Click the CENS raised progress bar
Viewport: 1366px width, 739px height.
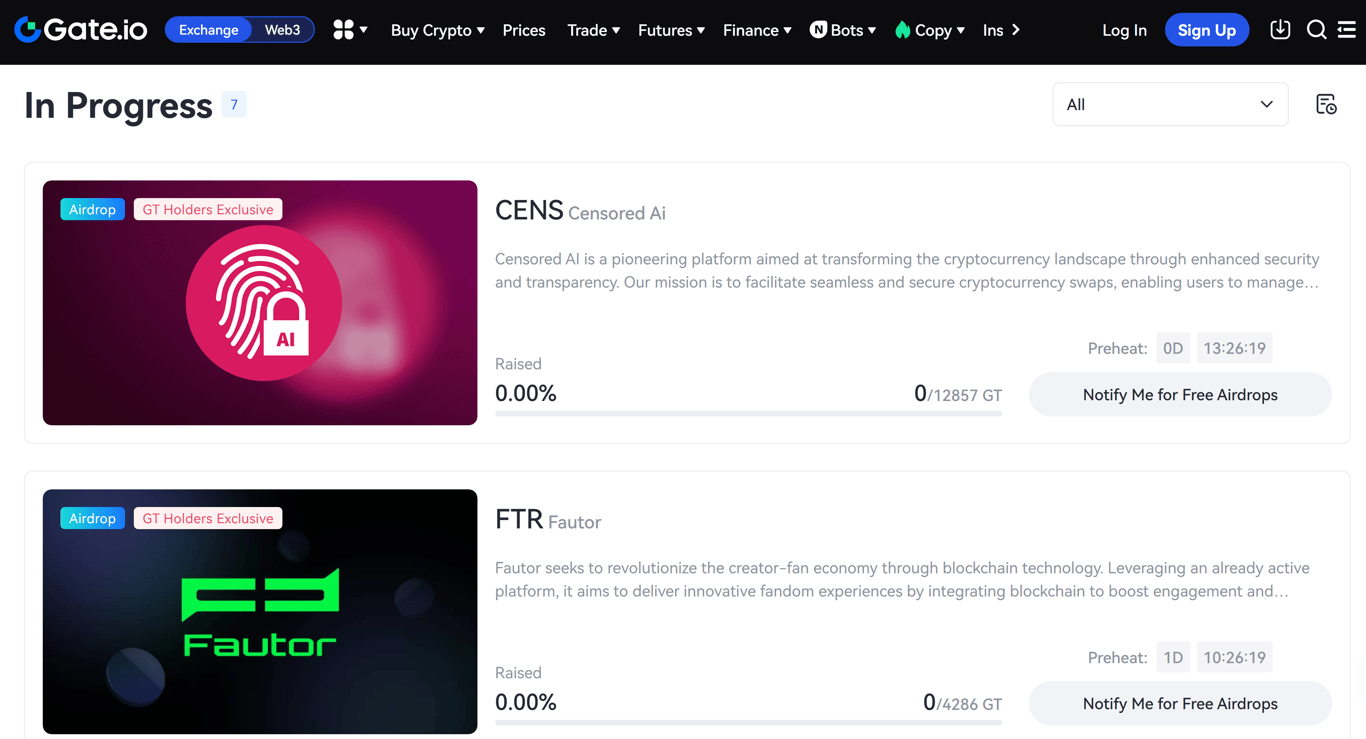point(748,413)
